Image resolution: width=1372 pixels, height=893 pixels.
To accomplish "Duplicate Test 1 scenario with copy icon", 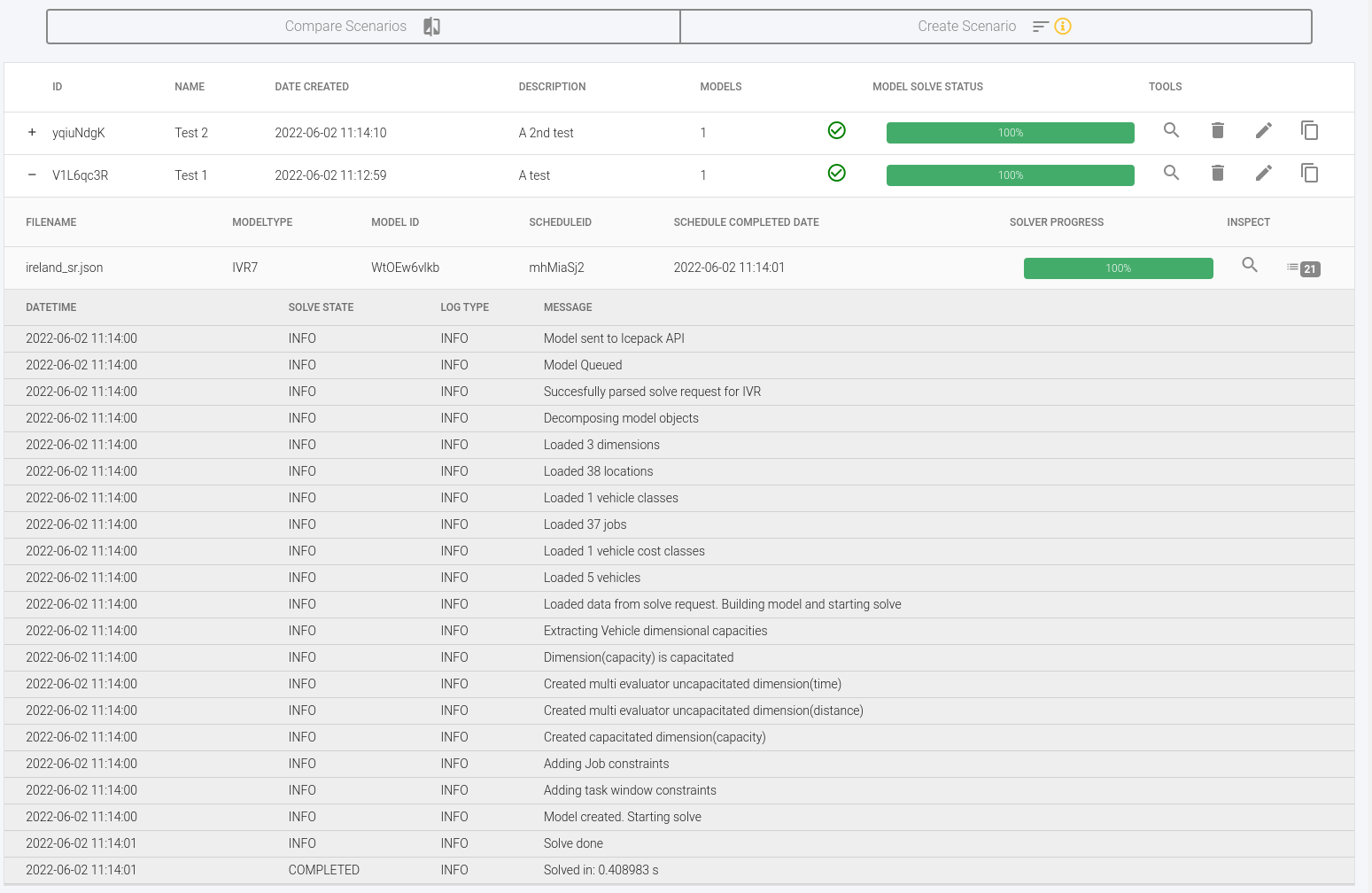I will tap(1309, 173).
